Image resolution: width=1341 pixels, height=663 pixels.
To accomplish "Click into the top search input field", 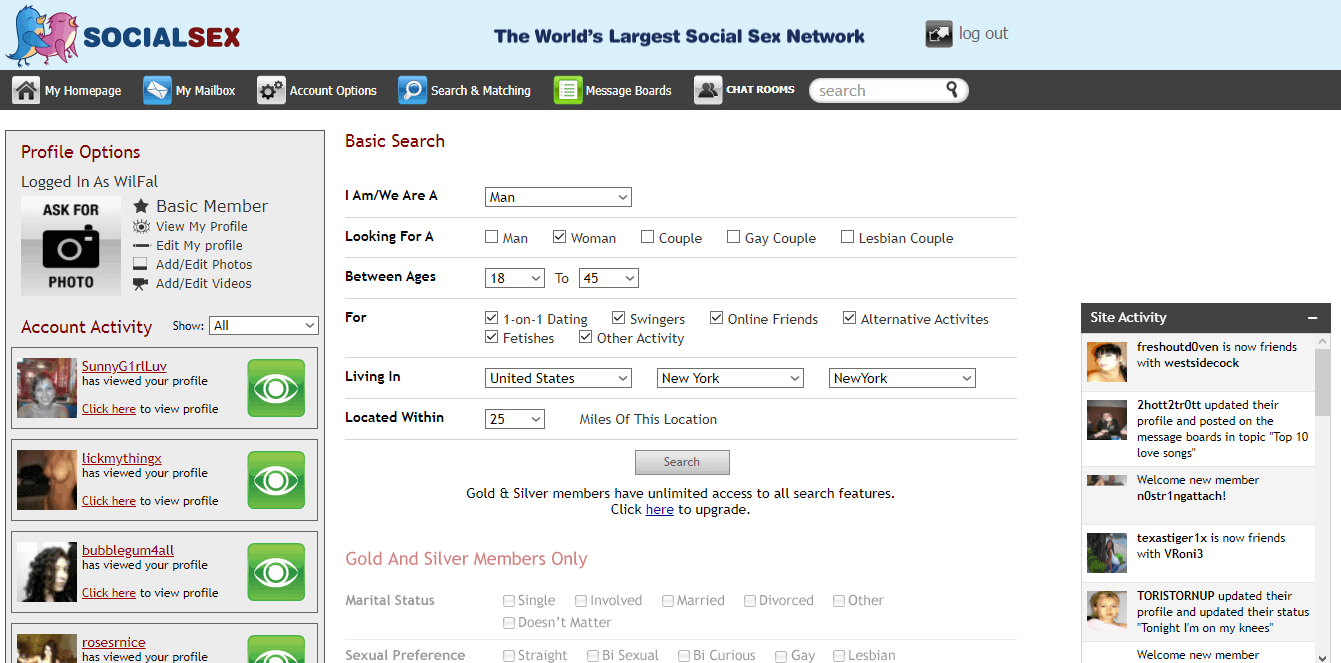I will pyautogui.click(x=878, y=90).
